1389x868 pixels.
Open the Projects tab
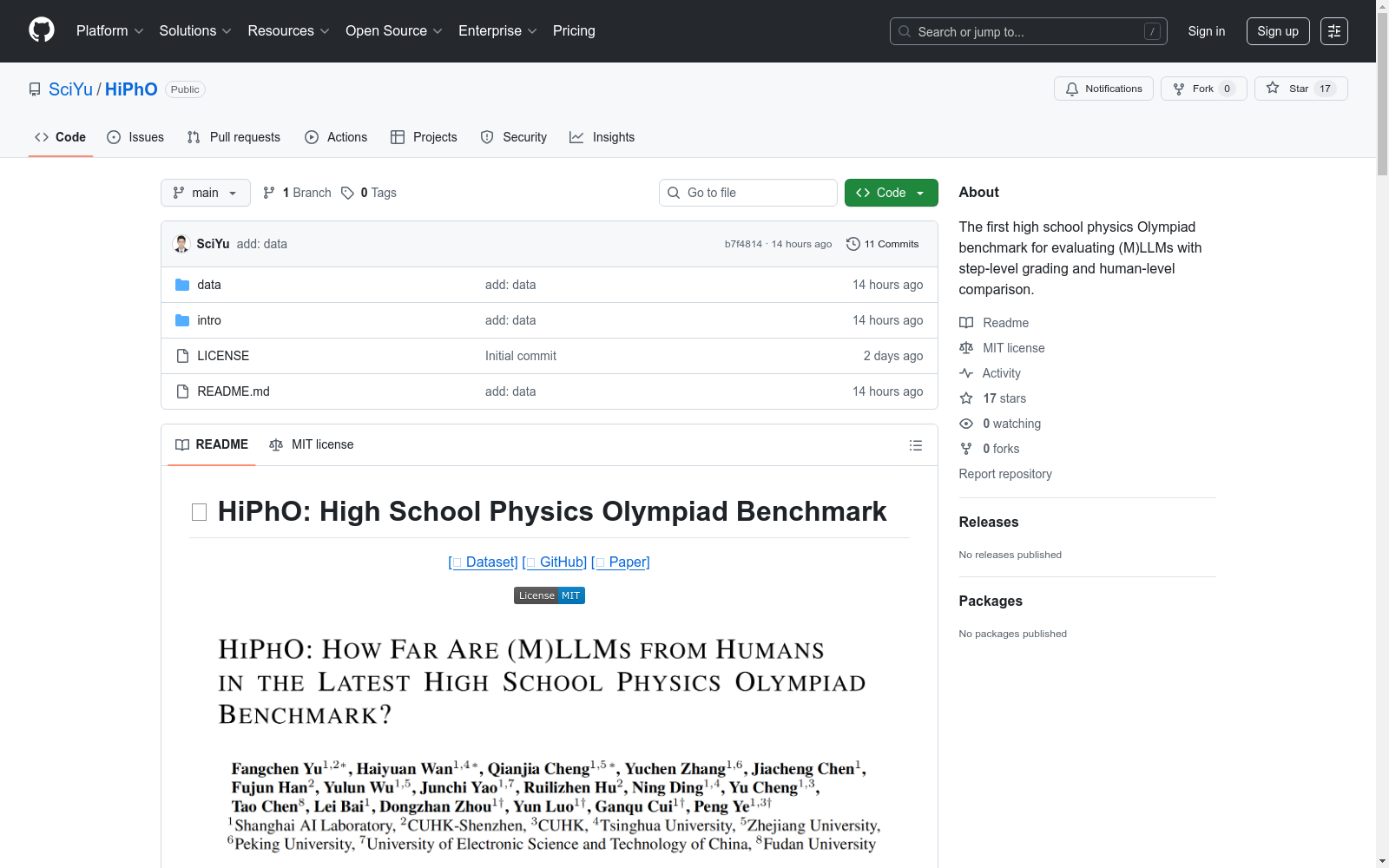click(424, 137)
